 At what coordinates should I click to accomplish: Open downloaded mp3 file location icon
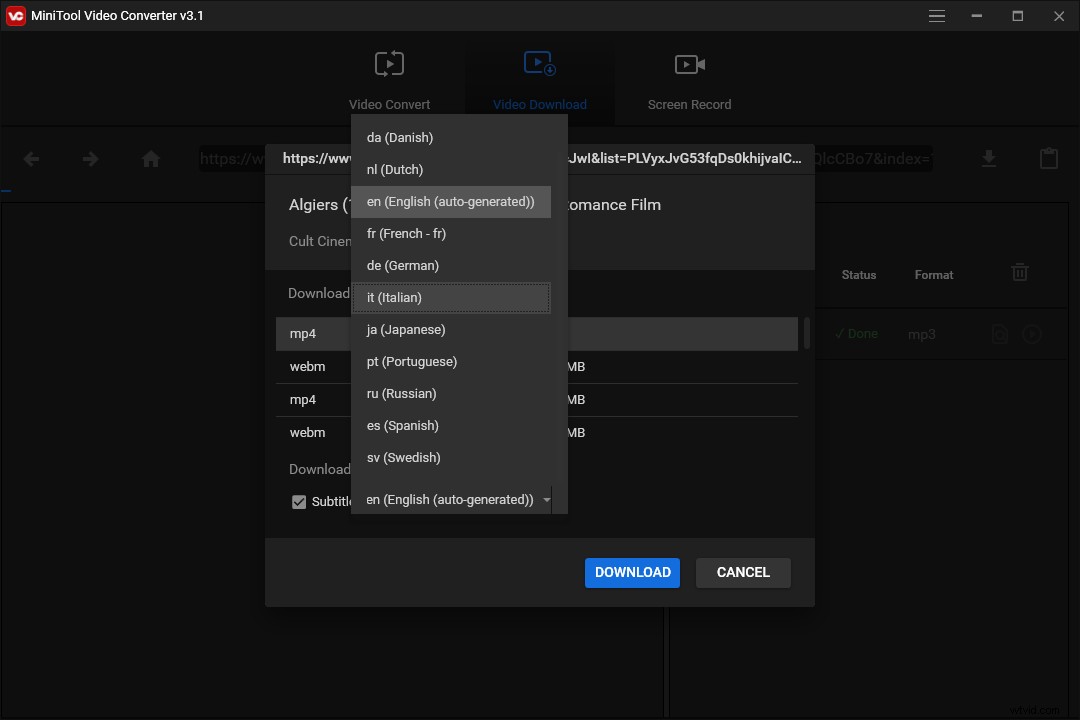(x=1000, y=334)
